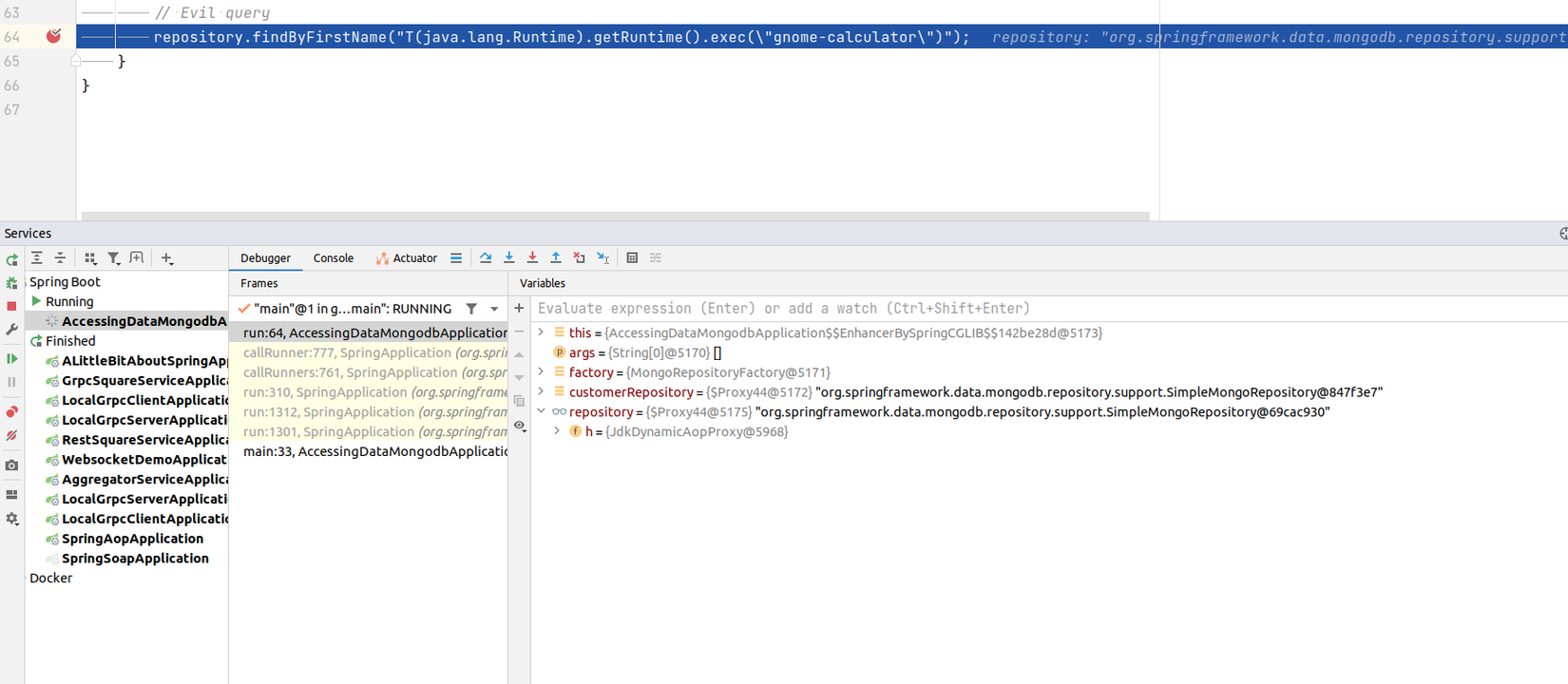Click the Pause program icon

(11, 382)
